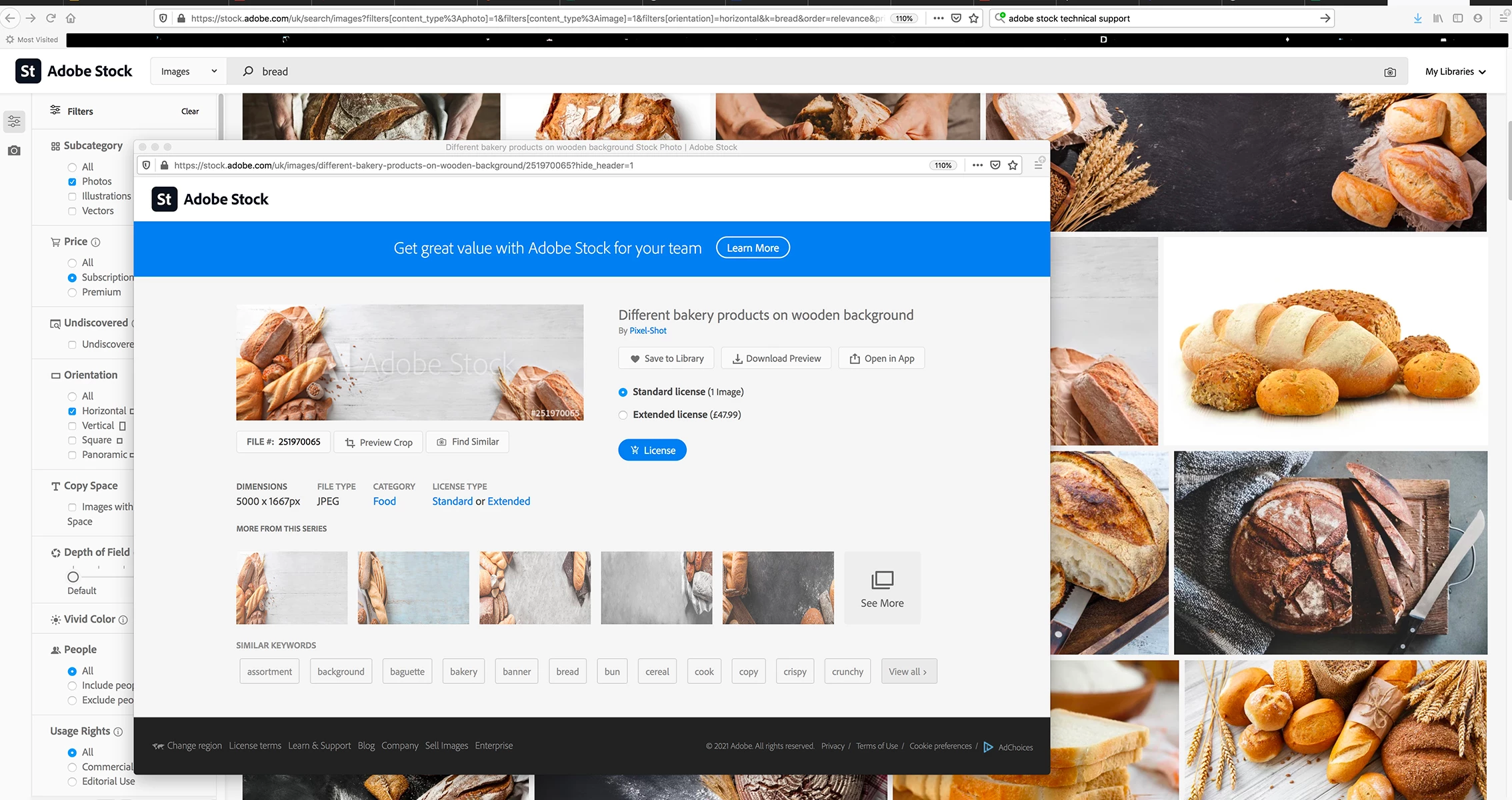Open the Sell Images footer link
This screenshot has width=1512, height=800.
tap(446, 745)
